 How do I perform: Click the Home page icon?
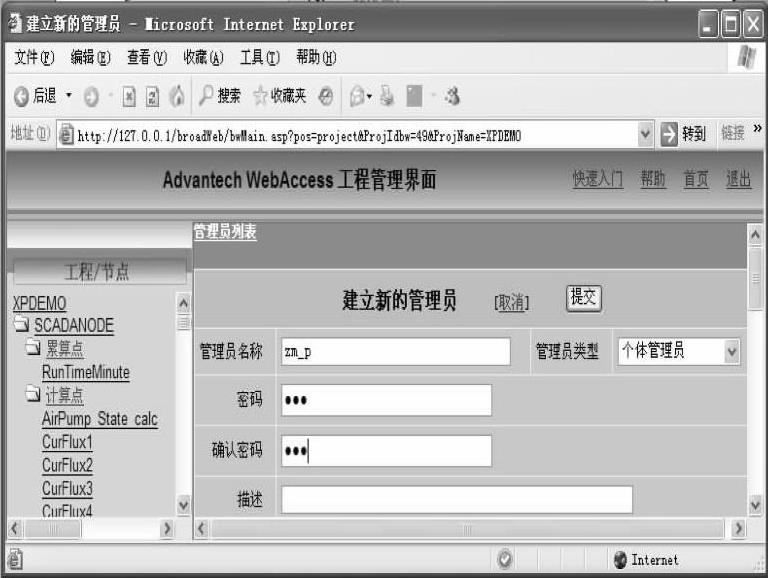tap(177, 96)
